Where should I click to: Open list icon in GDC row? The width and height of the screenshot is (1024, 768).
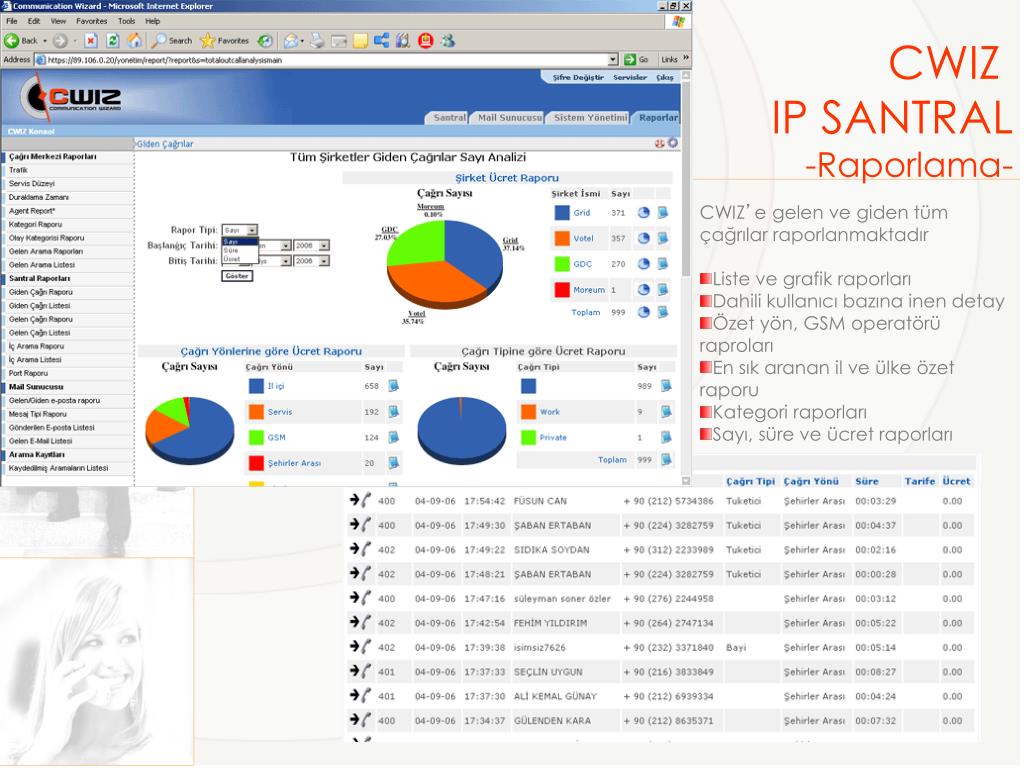tap(663, 263)
